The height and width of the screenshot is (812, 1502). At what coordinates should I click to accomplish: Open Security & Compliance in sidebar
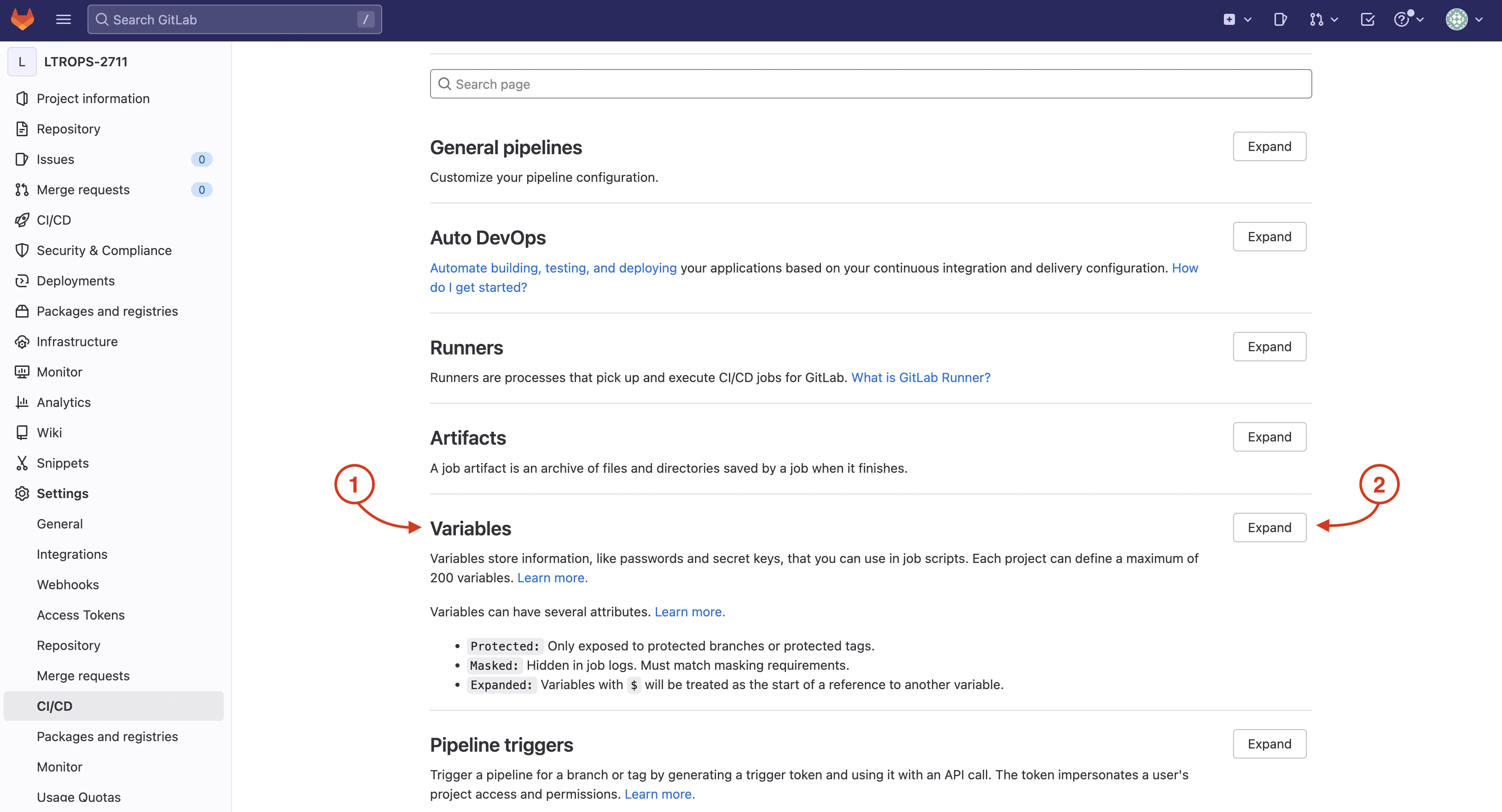[x=104, y=251]
